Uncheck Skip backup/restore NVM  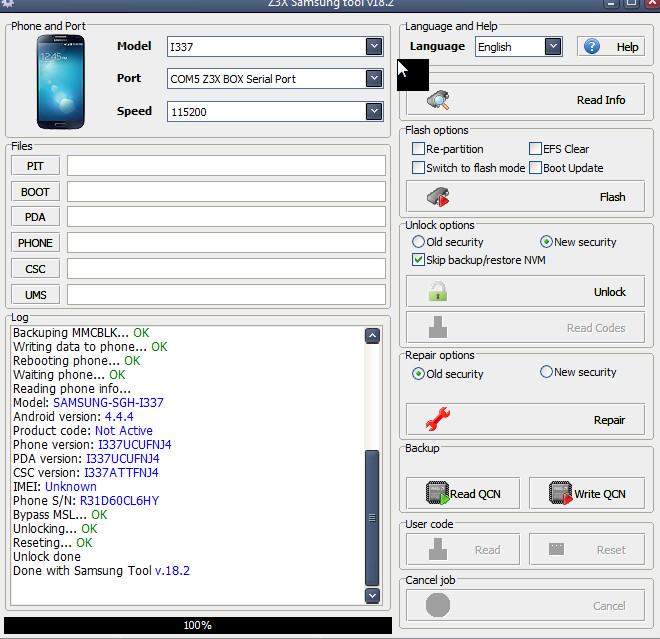coord(418,260)
